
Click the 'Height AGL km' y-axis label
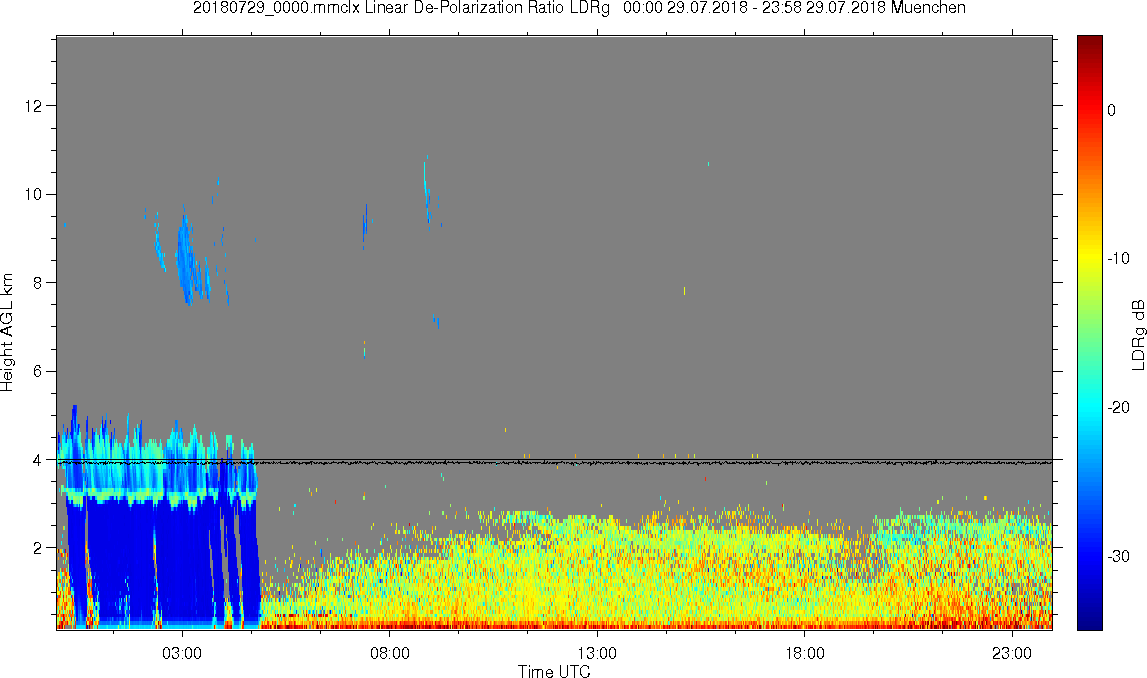tap(7, 332)
